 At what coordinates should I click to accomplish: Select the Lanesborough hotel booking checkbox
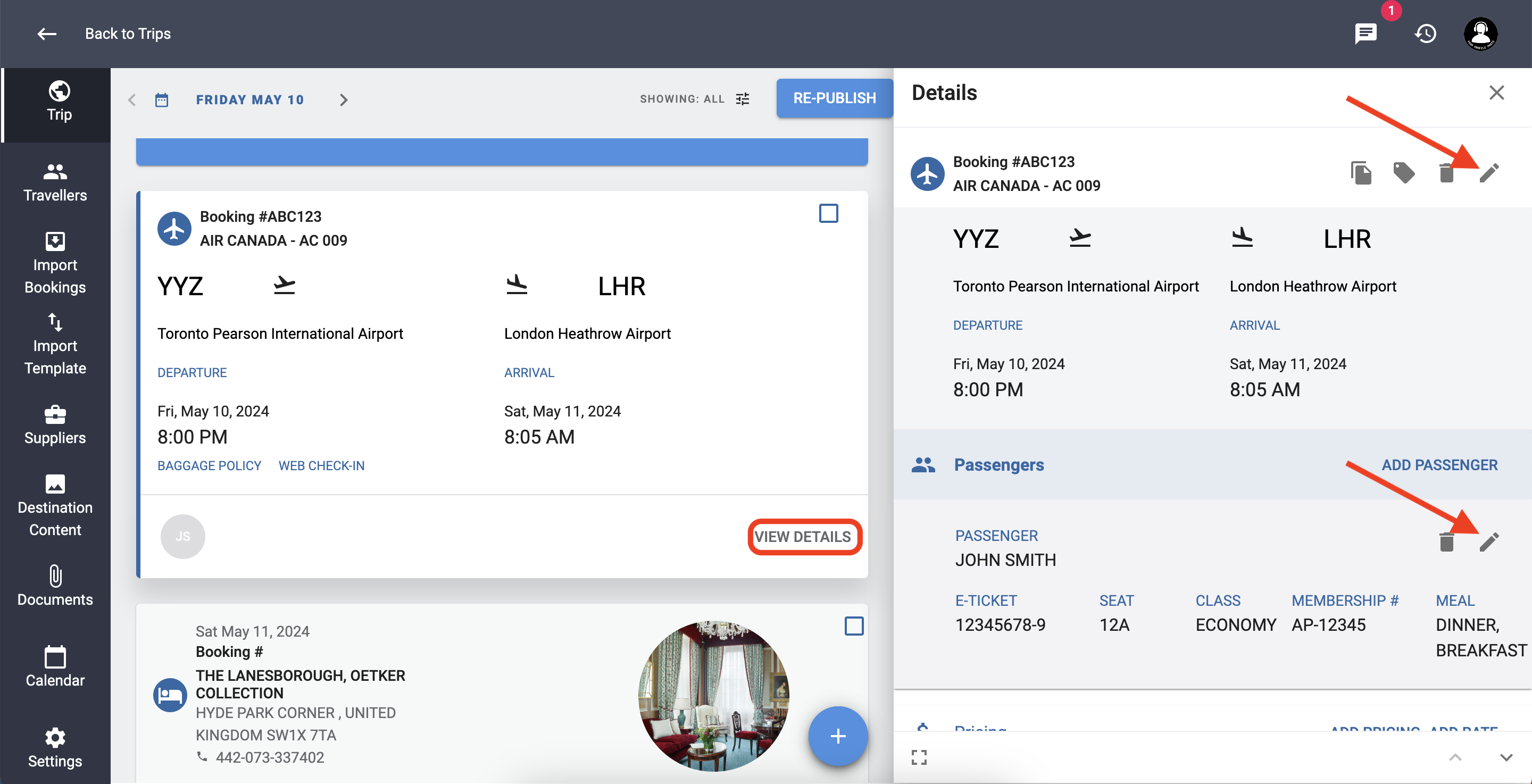(x=854, y=626)
